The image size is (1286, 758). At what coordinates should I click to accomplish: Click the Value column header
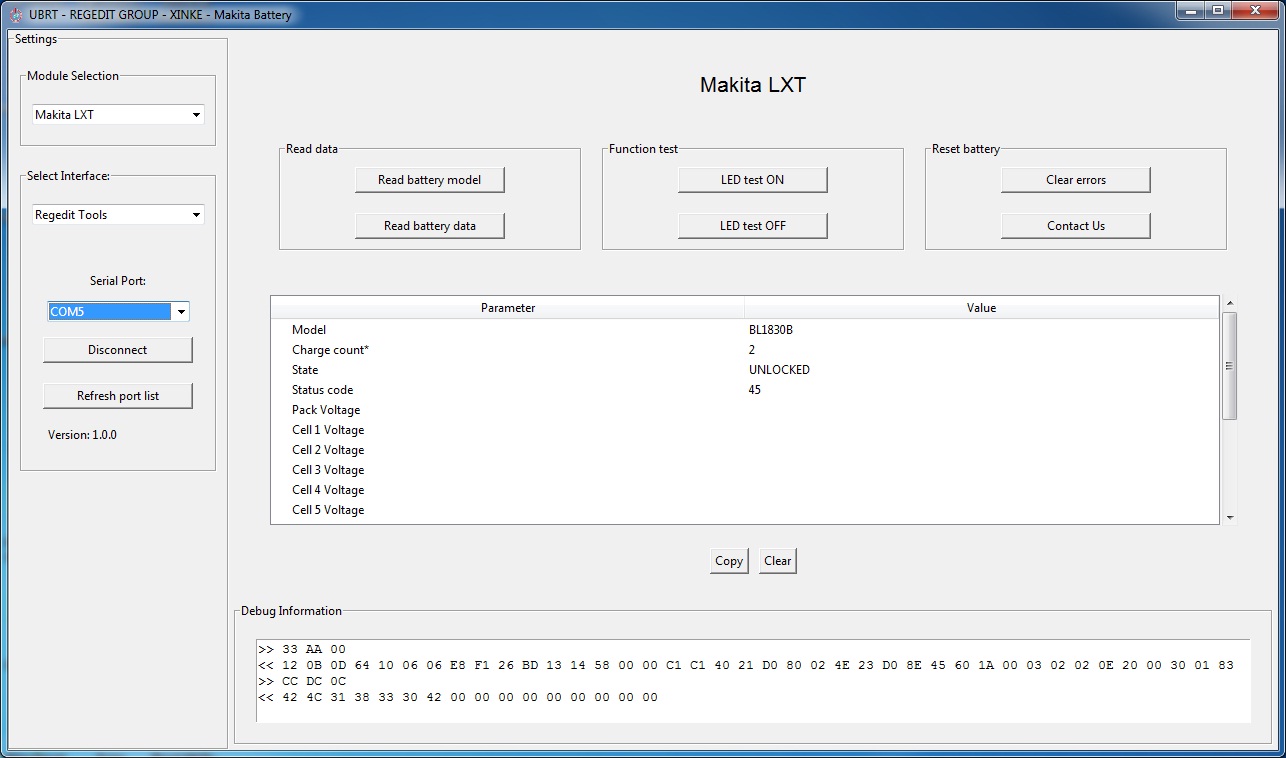(x=980, y=308)
